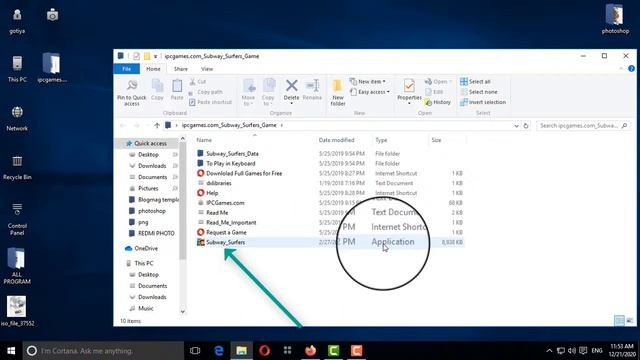Image resolution: width=640 pixels, height=360 pixels.
Task: Select the Read Me text document
Action: click(x=217, y=213)
